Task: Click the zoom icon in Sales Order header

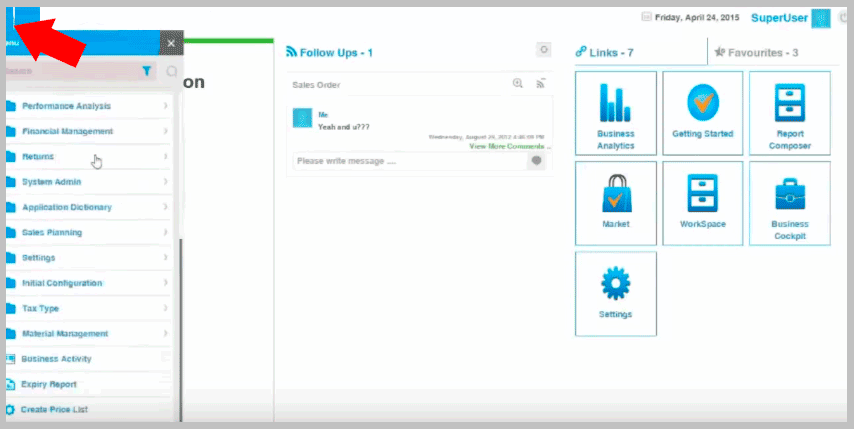Action: pos(518,84)
